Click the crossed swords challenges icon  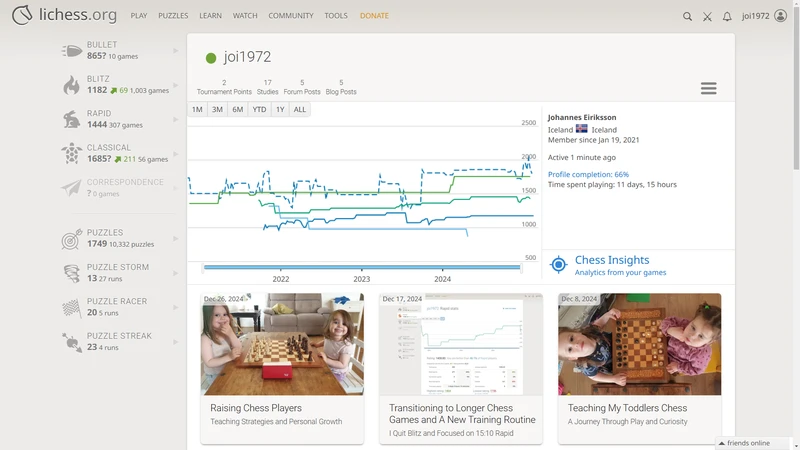coord(707,16)
